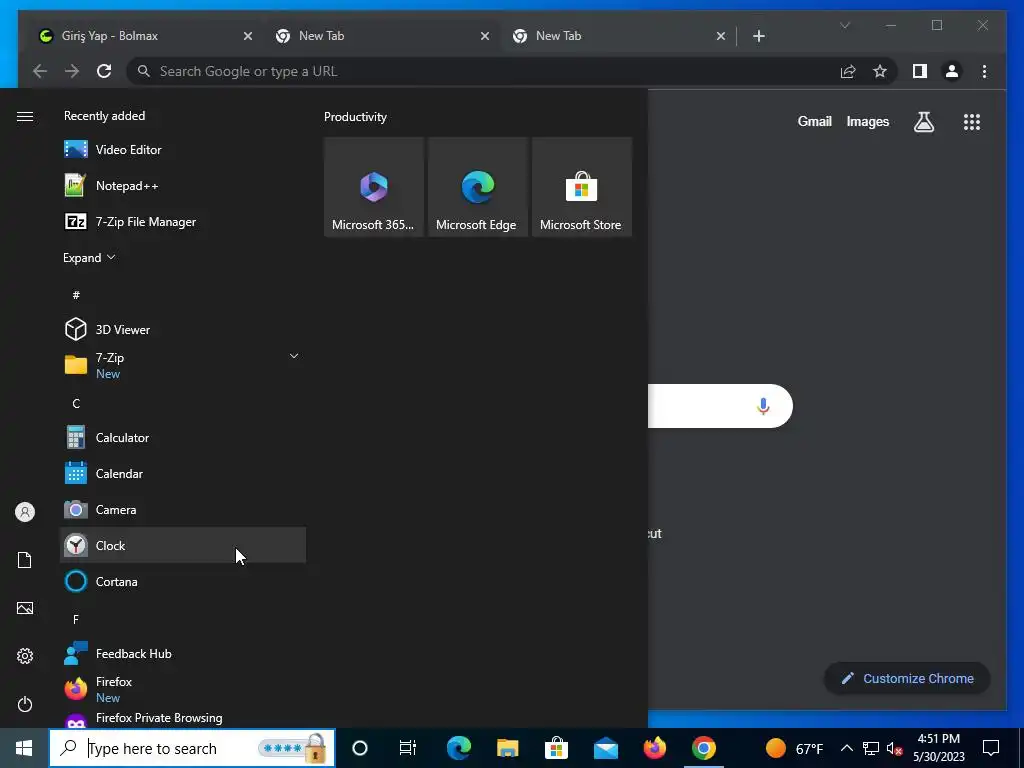Expand the Start menu hamburger navigation
Viewport: 1024px width, 768px height.
click(25, 116)
